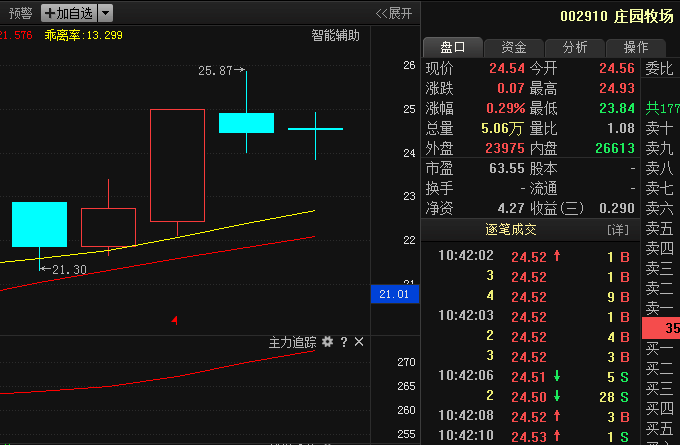The width and height of the screenshot is (680, 445).
Task: Click the 买四 order book row
Action: tap(659, 408)
